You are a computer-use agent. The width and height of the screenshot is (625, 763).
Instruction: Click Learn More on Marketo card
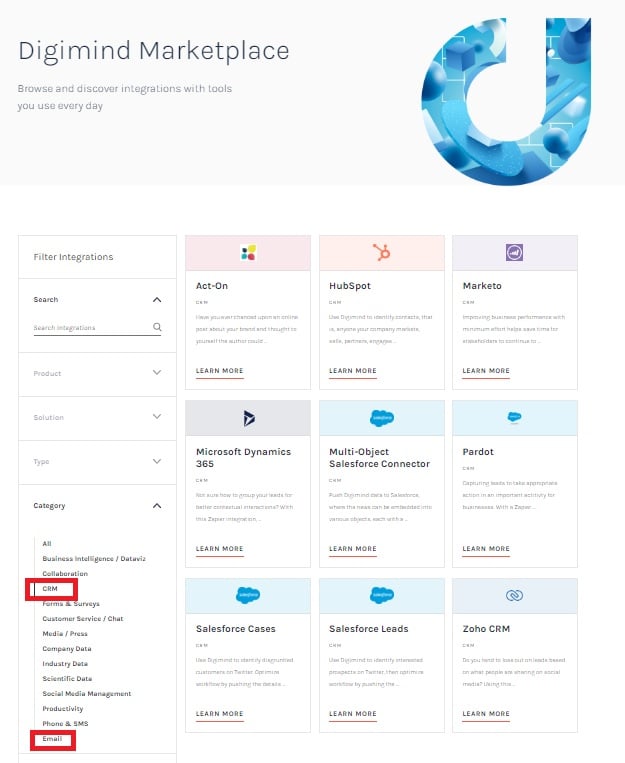click(x=486, y=371)
